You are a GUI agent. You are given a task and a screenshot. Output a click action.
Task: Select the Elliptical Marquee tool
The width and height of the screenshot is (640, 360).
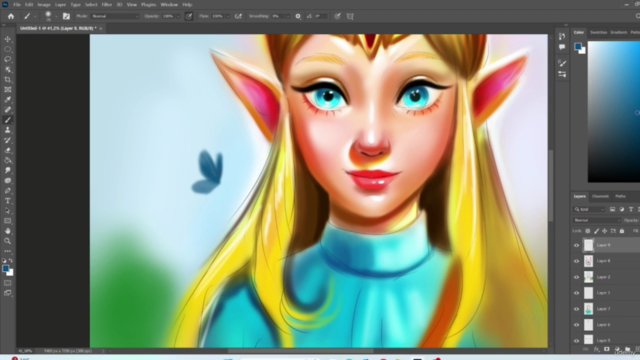click(8, 49)
